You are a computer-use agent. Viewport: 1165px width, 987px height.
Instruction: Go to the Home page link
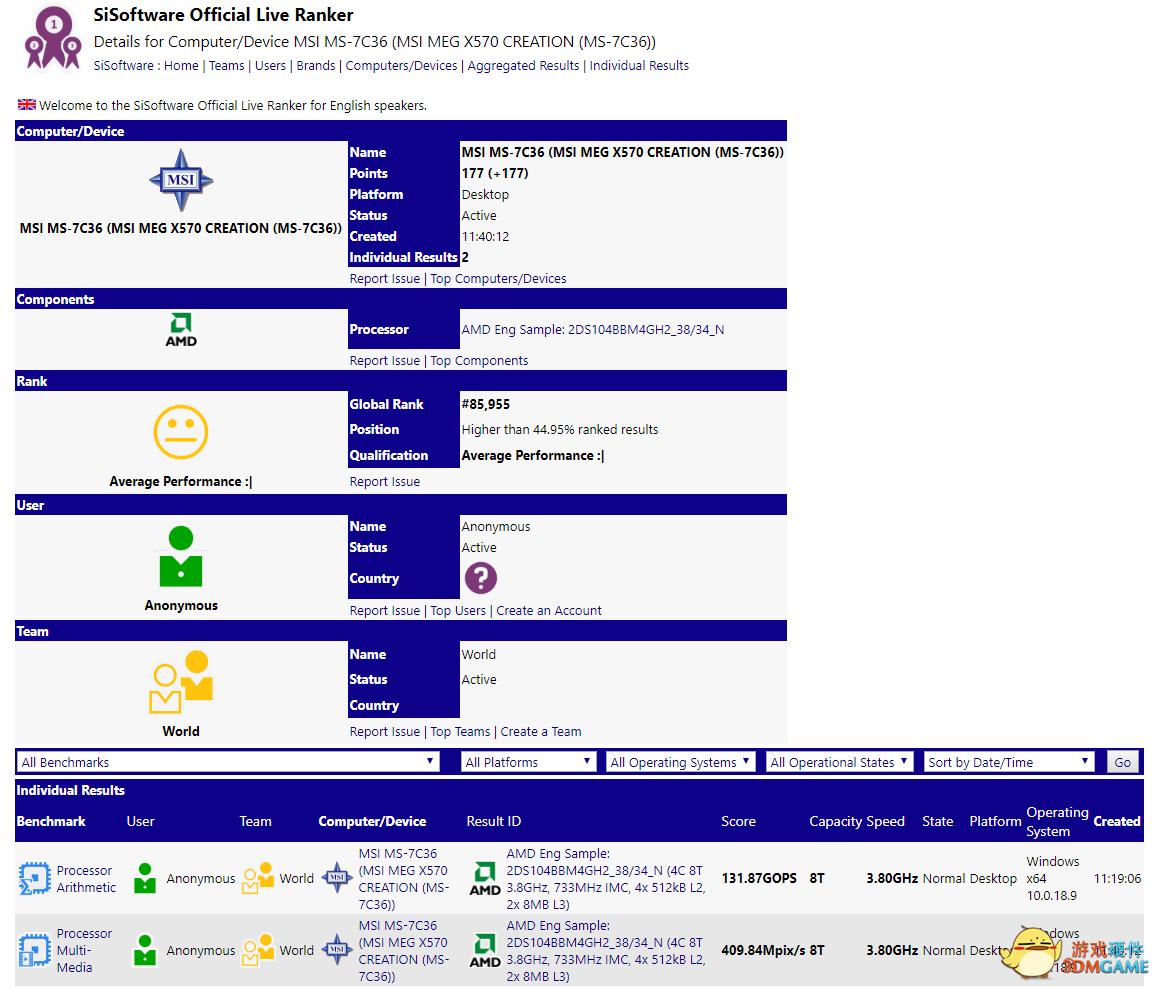pos(181,65)
